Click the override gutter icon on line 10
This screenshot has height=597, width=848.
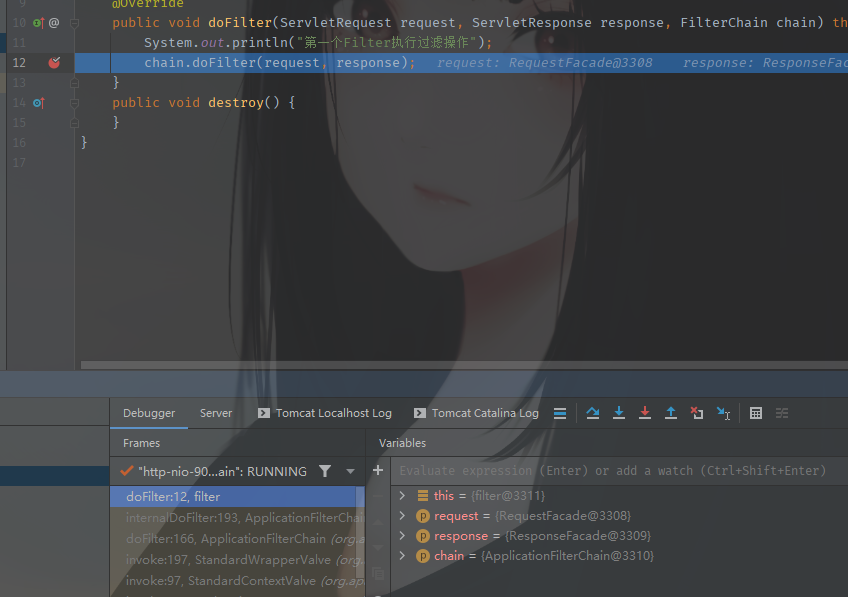[x=38, y=23]
